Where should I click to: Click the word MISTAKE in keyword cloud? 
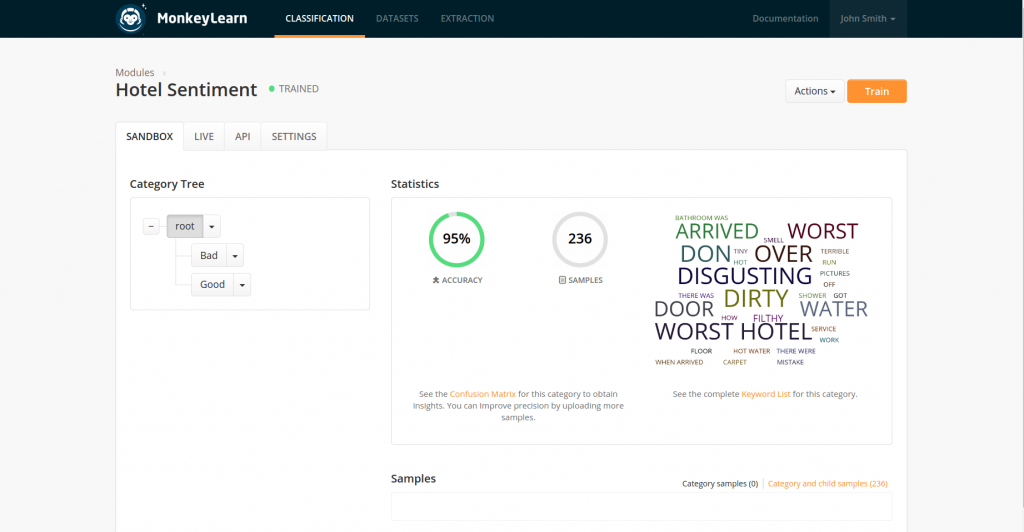[790, 362]
